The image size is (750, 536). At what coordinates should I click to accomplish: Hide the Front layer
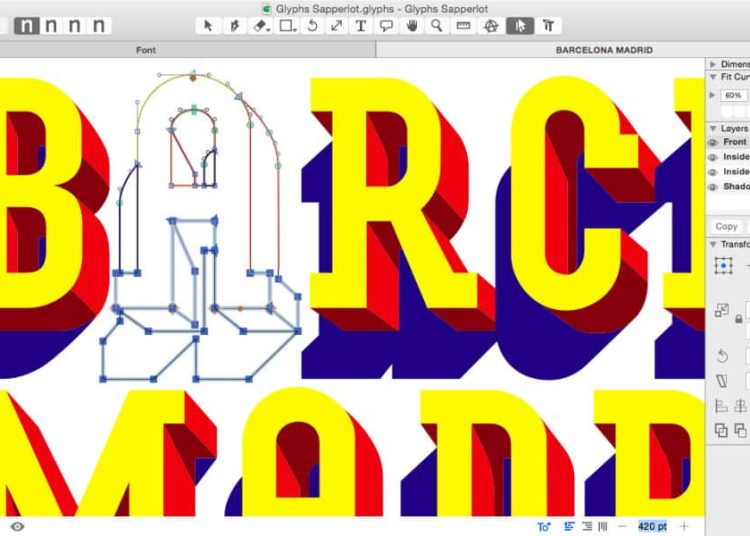tap(713, 142)
